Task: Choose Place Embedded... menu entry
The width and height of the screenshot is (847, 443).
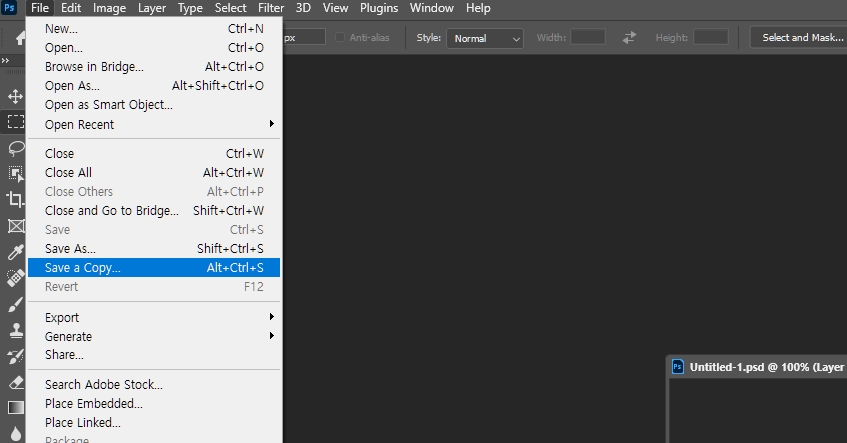Action: 154,403
